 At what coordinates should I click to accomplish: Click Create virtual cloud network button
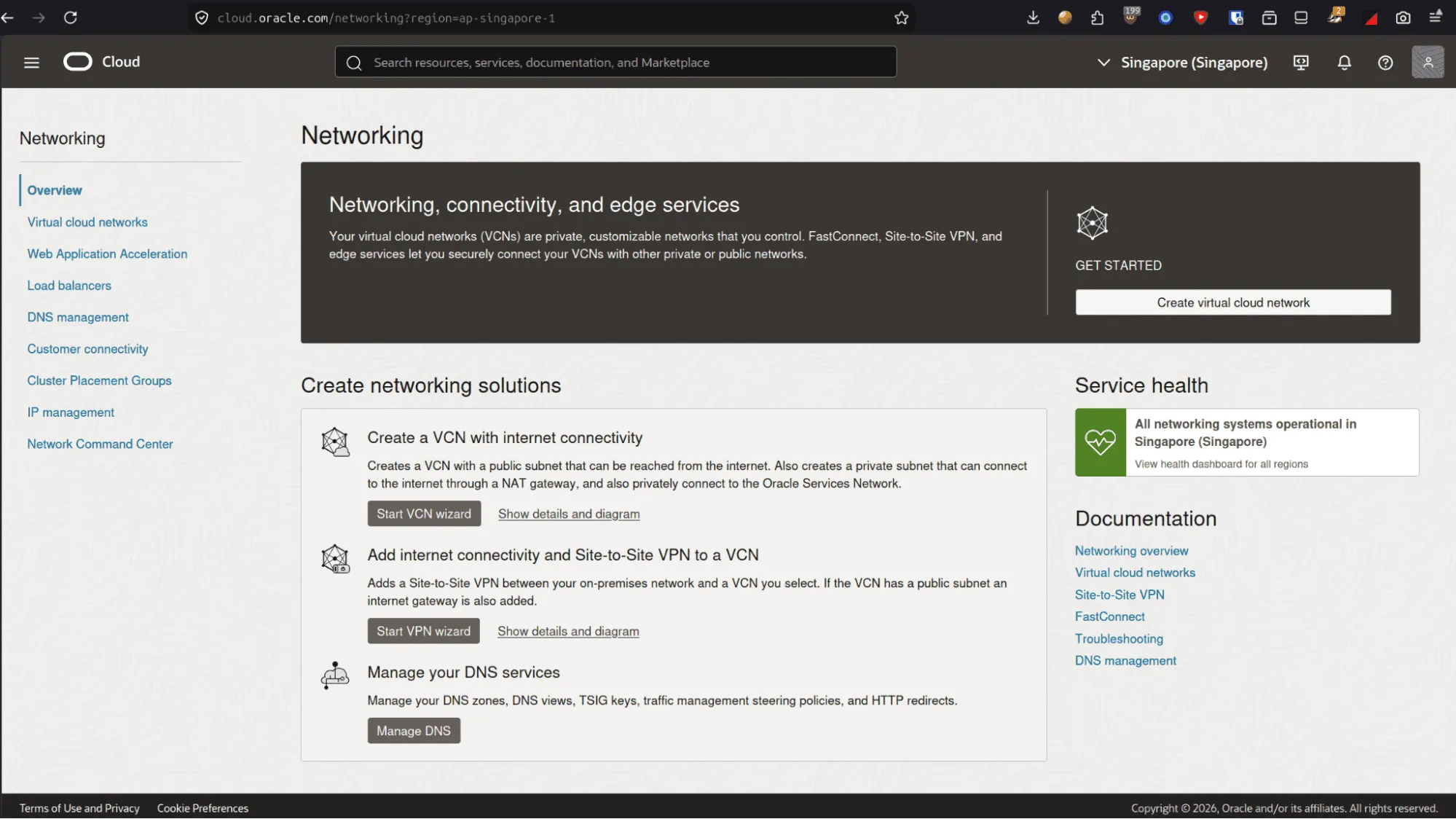(x=1233, y=302)
